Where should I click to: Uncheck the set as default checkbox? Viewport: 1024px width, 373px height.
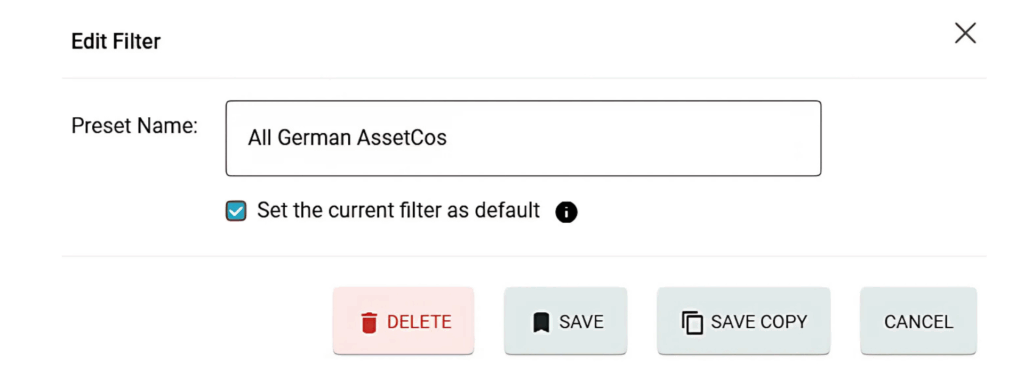[236, 211]
